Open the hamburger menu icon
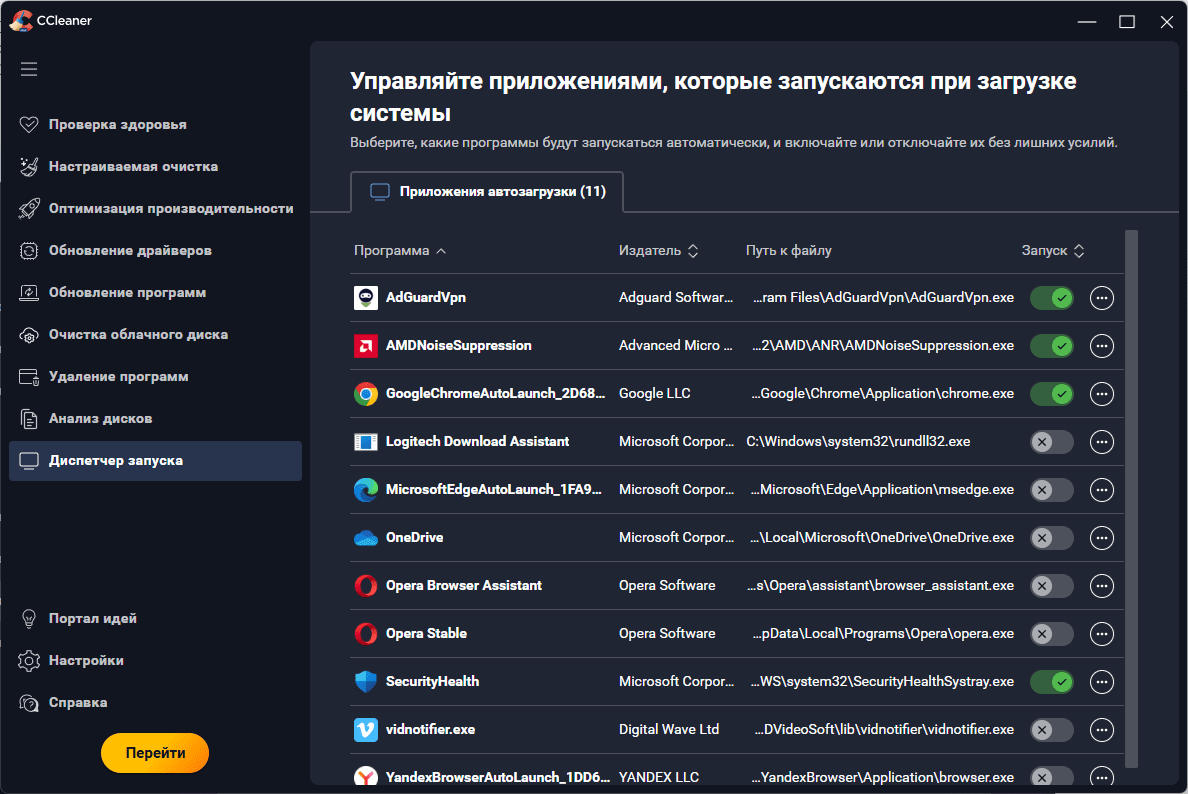This screenshot has height=794, width=1188. [x=29, y=69]
